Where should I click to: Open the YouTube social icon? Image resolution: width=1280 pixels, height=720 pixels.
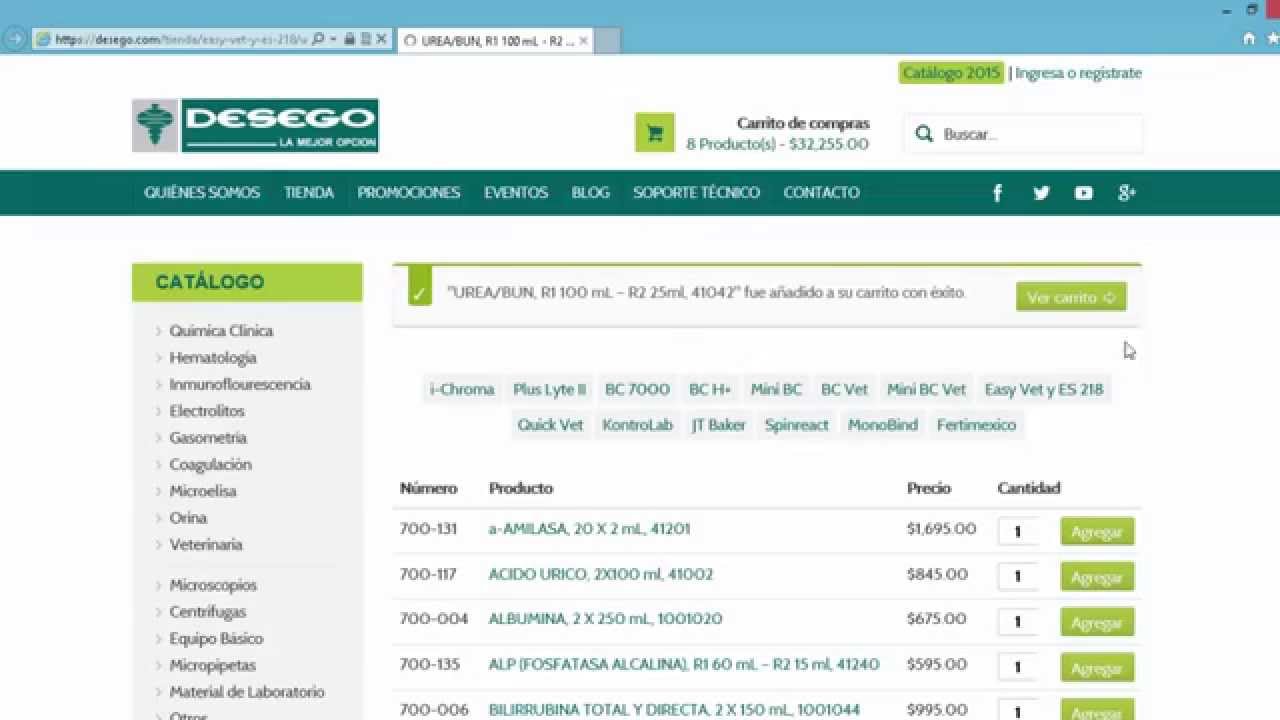click(1084, 193)
